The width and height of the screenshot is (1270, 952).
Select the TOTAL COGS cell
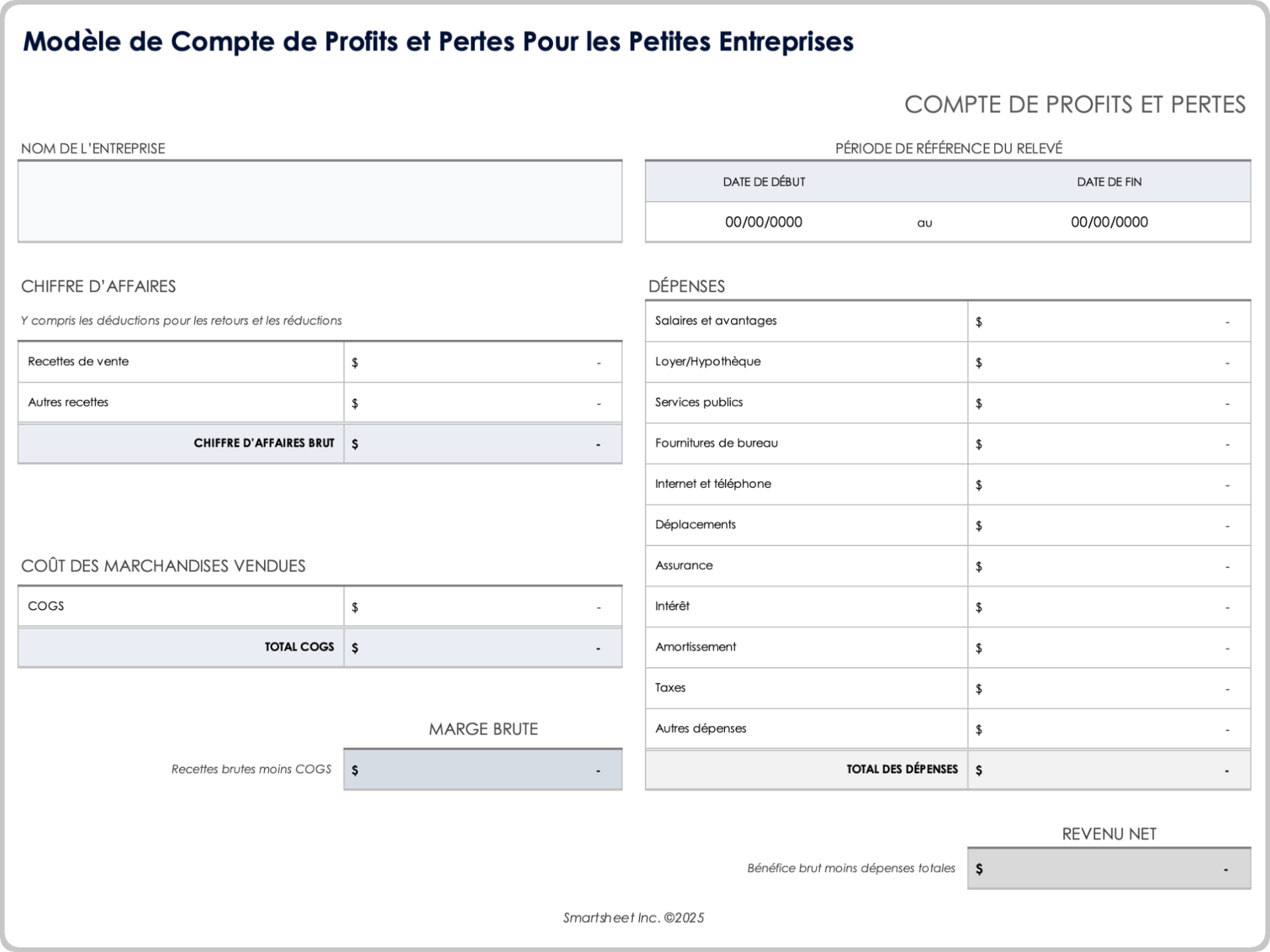(482, 647)
